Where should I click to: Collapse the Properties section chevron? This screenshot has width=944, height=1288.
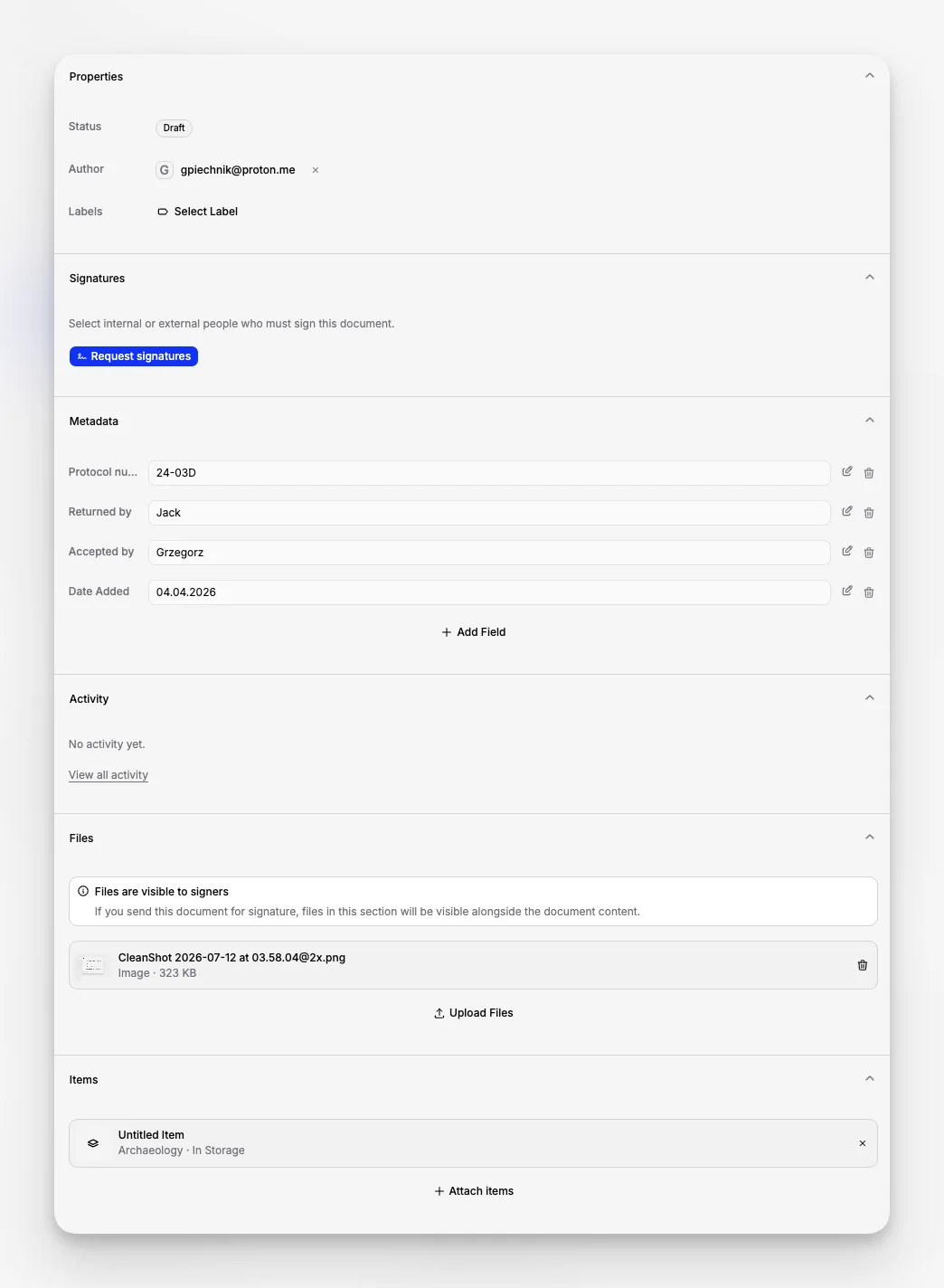[x=869, y=76]
